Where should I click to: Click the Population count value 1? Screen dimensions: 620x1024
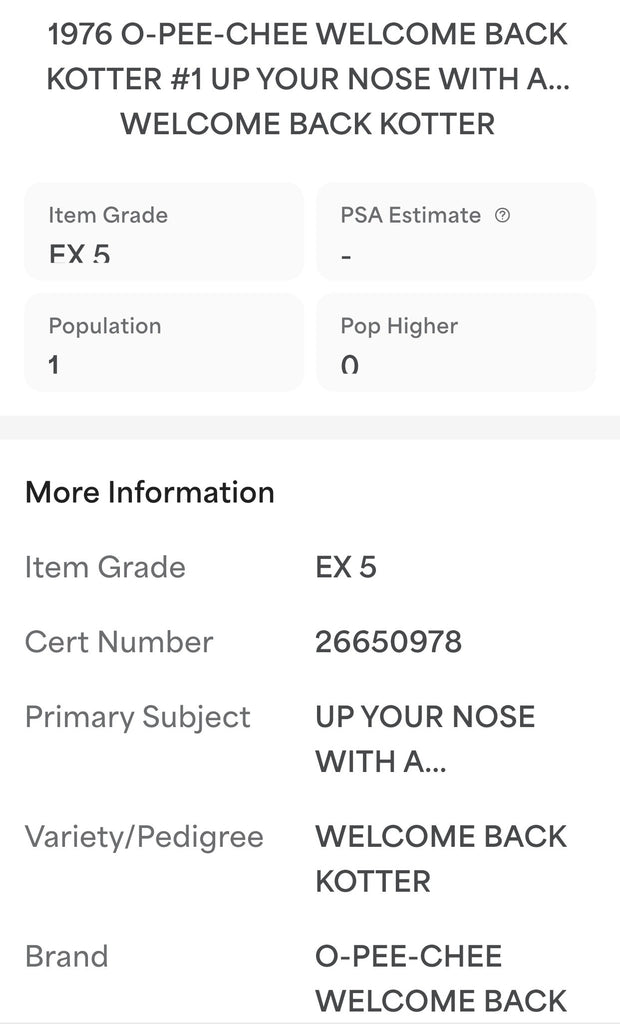coord(54,365)
